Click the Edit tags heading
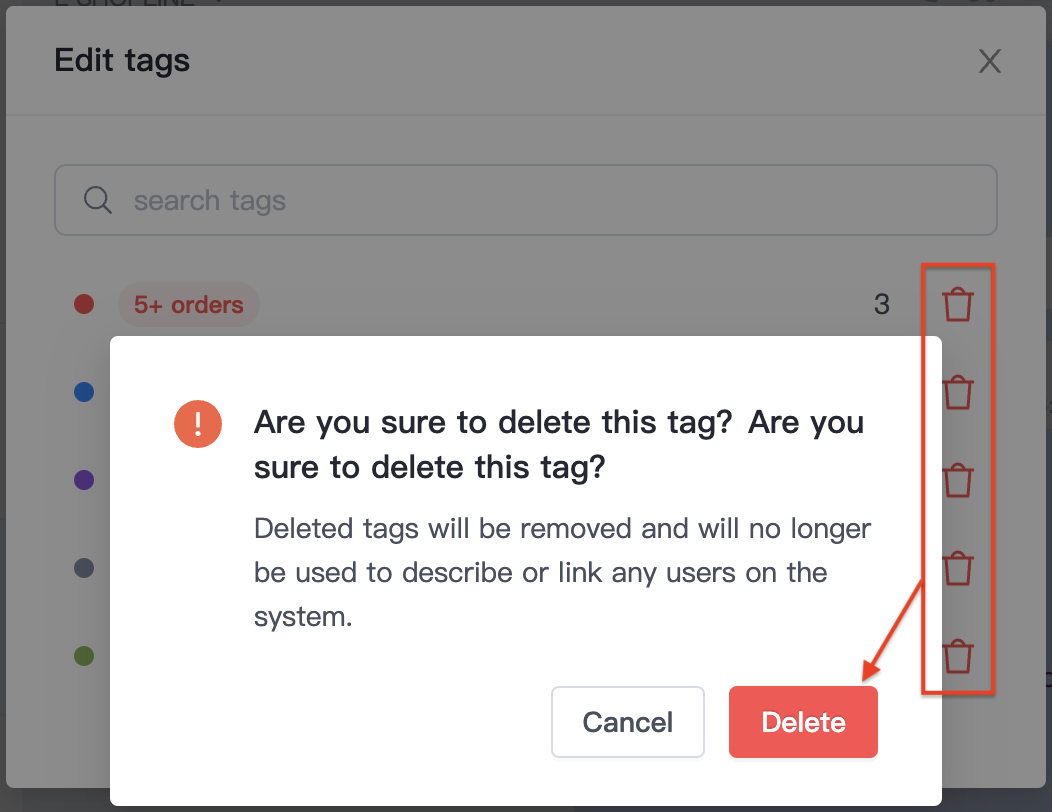Screen dimensions: 1052x812 pyautogui.click(x=122, y=60)
